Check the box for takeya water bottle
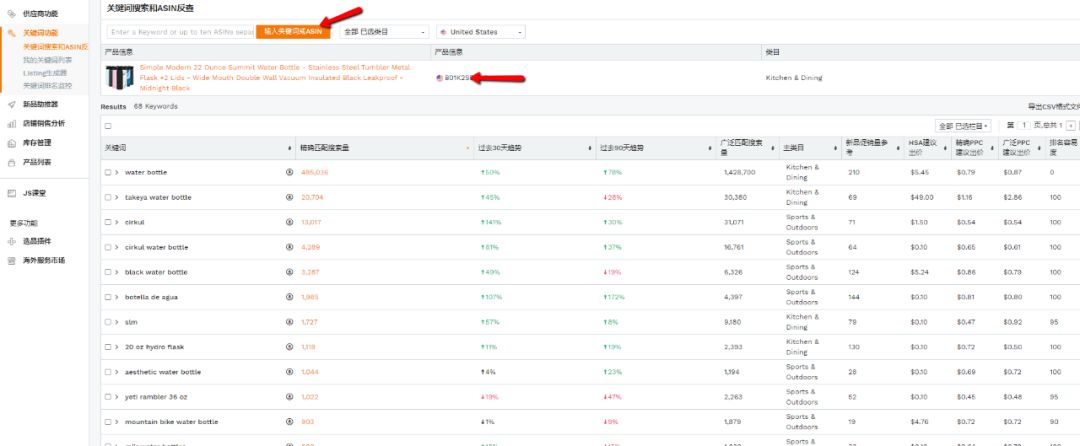The width and height of the screenshot is (1080, 446). point(108,198)
